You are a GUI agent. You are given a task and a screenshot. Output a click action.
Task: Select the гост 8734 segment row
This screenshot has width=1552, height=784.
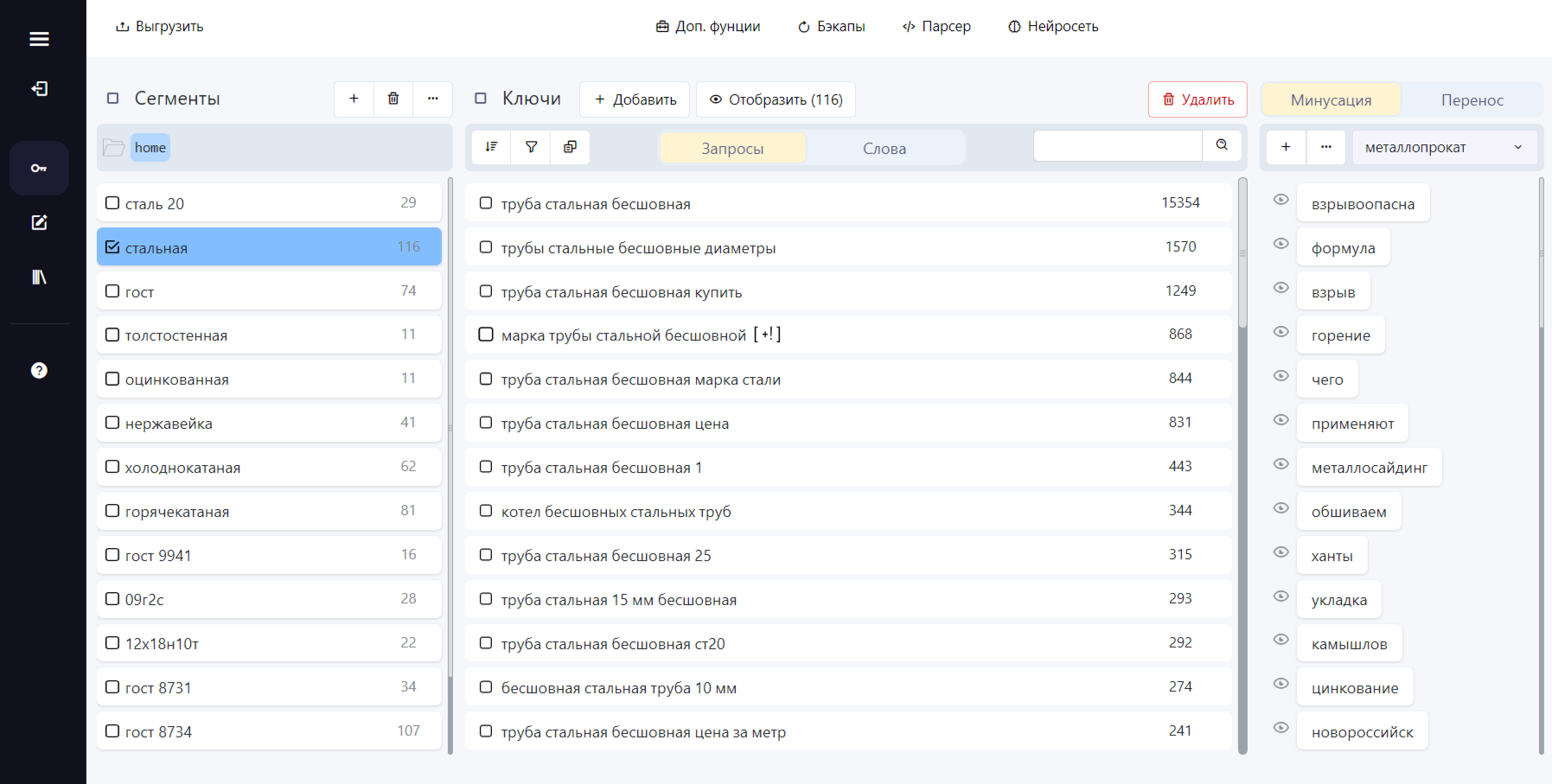pyautogui.click(x=269, y=730)
